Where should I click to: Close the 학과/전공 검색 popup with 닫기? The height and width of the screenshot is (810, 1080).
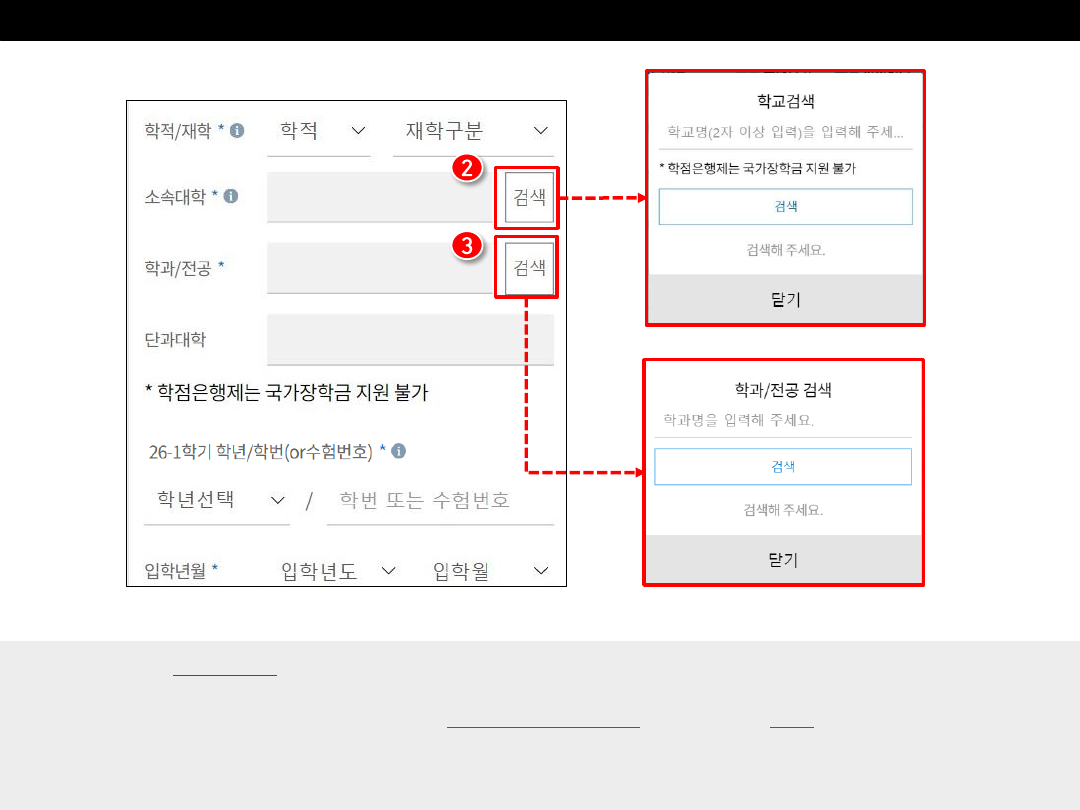(x=783, y=560)
